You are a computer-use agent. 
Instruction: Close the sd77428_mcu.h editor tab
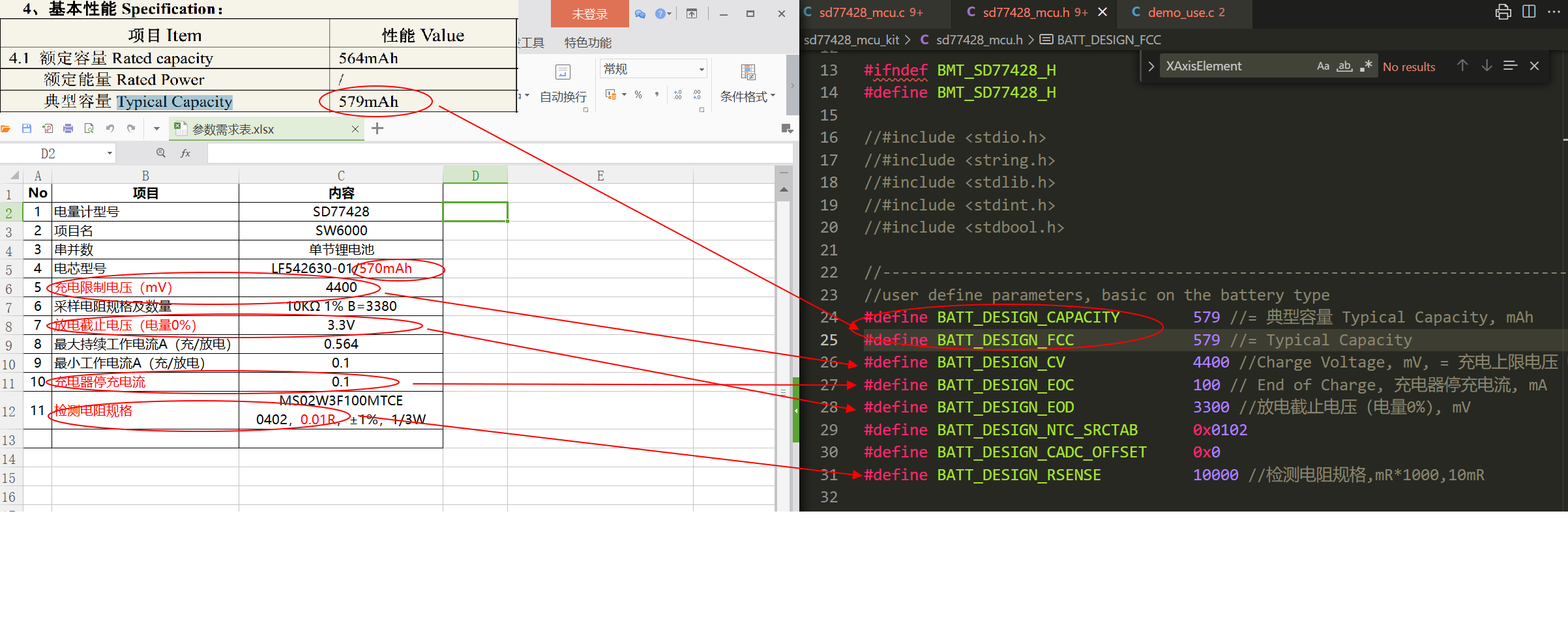click(x=1102, y=12)
